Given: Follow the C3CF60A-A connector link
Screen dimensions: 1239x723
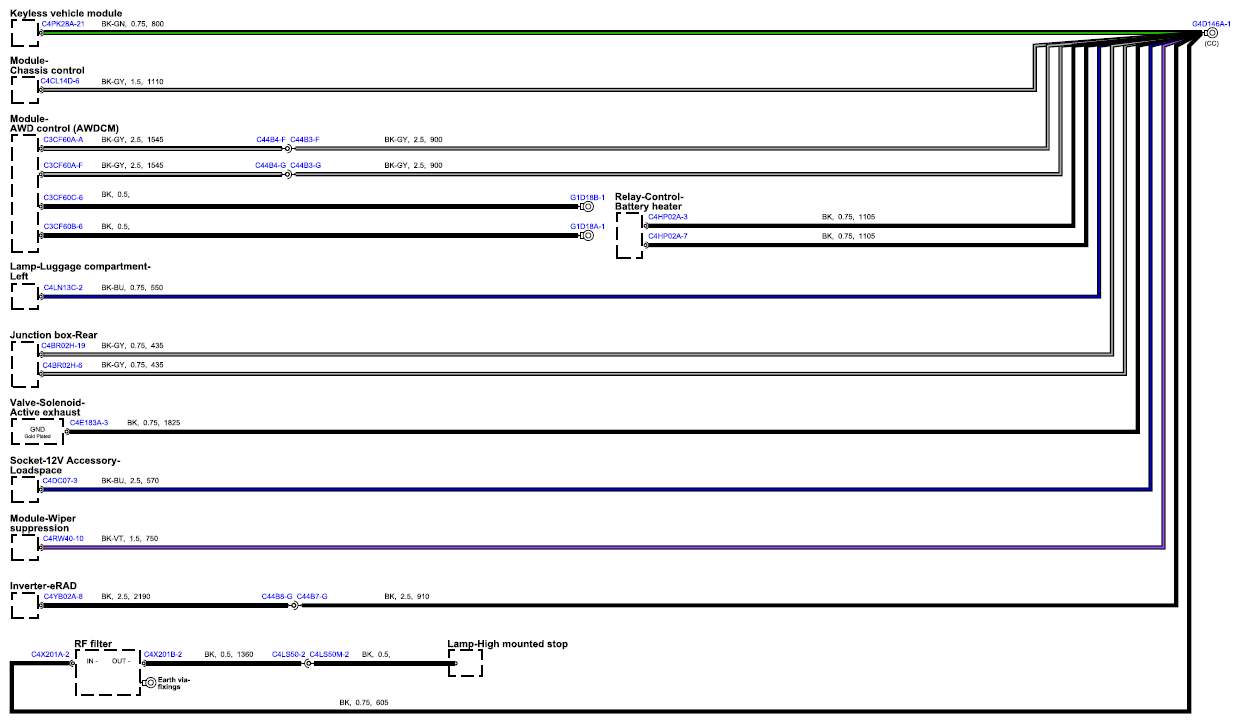Looking at the screenshot, I should pyautogui.click(x=63, y=139).
